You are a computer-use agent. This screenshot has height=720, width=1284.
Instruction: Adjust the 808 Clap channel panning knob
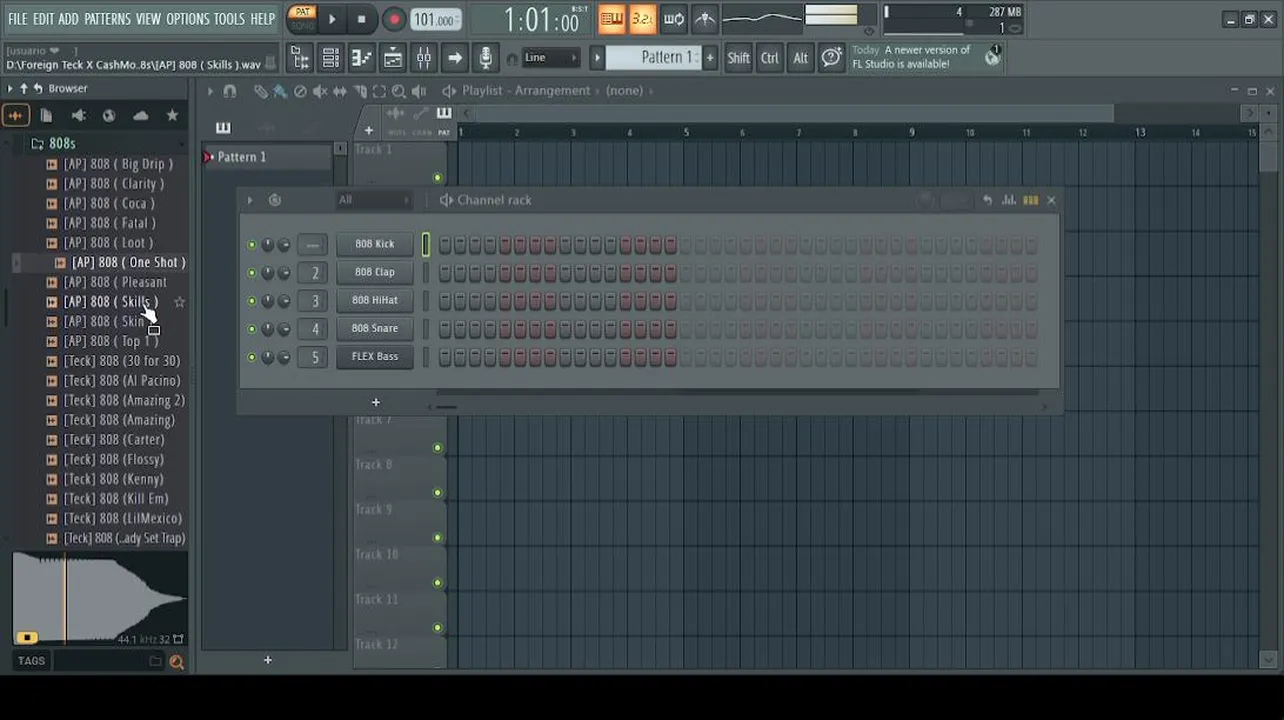click(267, 273)
